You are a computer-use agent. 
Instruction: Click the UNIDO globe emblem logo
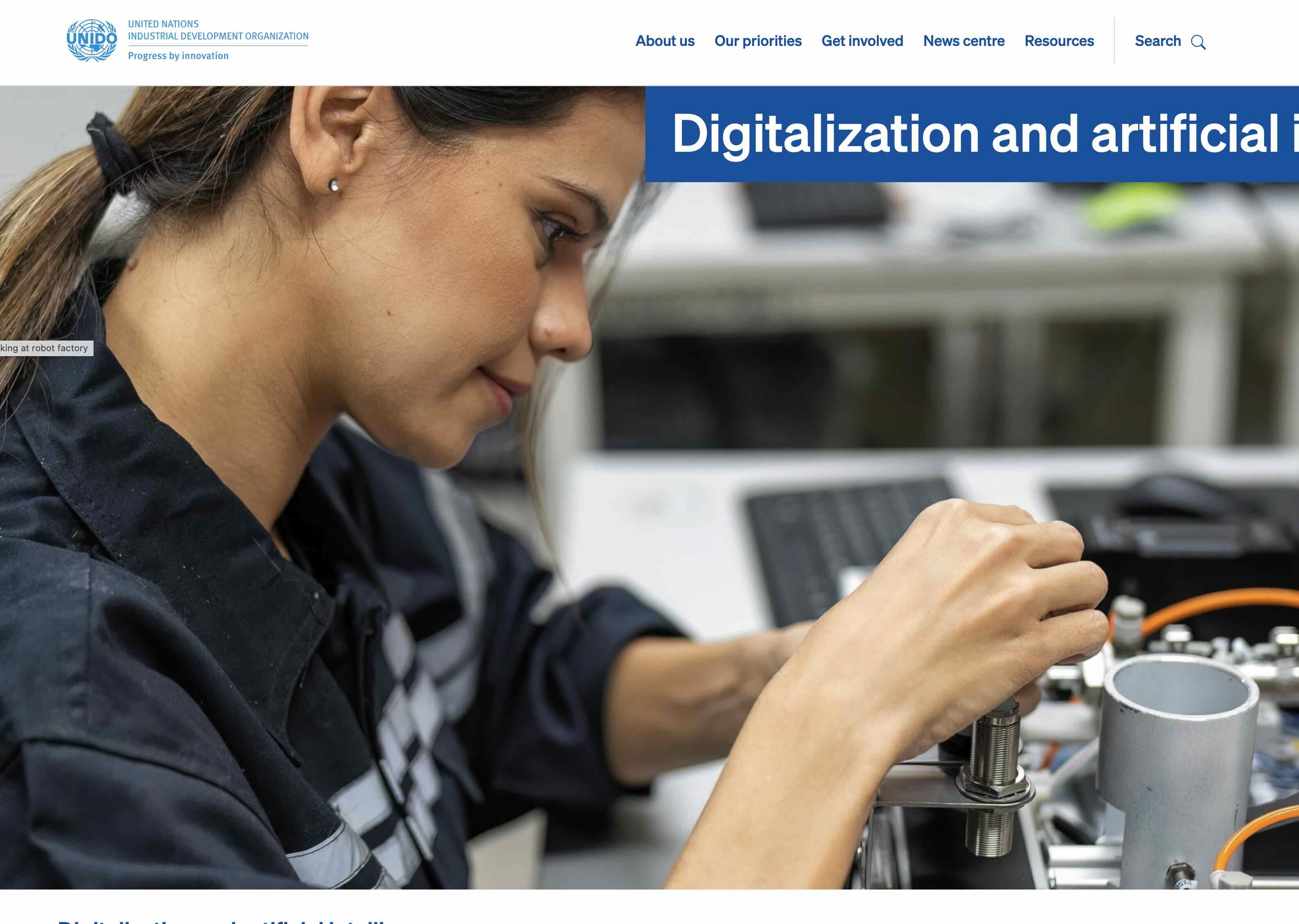(91, 40)
